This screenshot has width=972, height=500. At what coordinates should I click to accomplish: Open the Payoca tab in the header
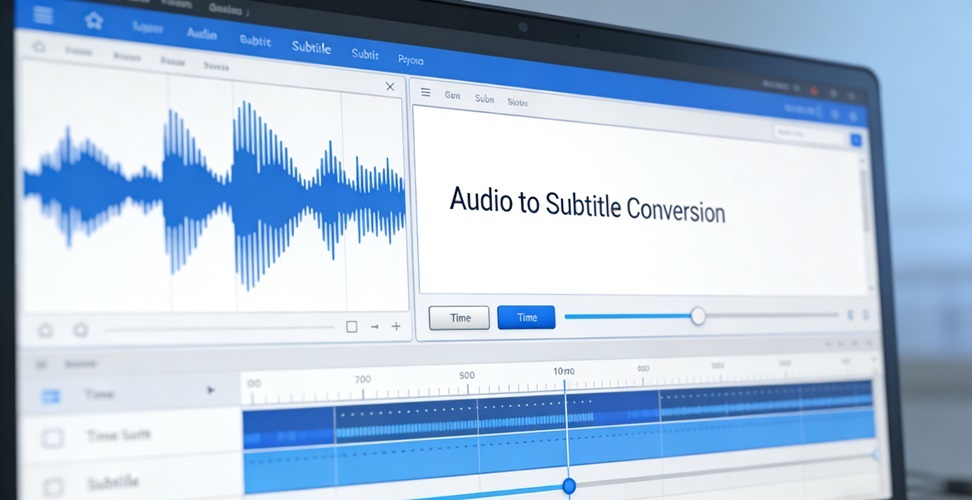(x=410, y=60)
